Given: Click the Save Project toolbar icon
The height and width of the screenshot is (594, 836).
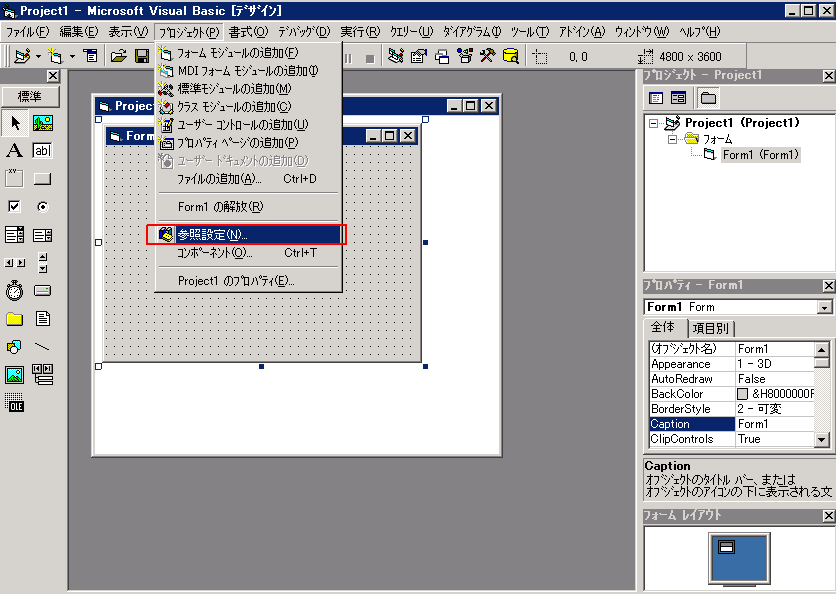Looking at the screenshot, I should pos(141,57).
